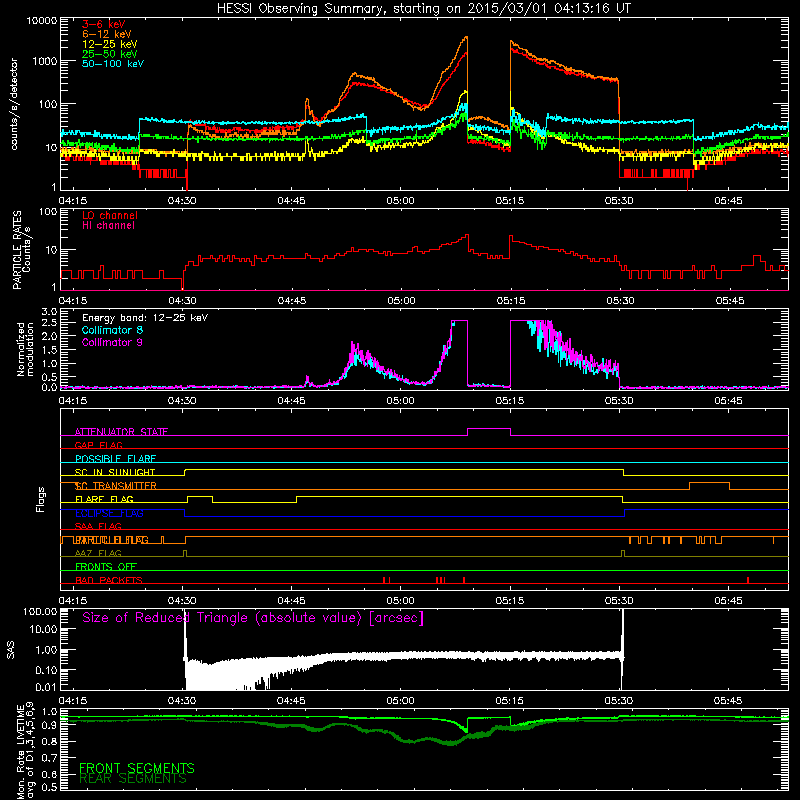The image size is (800, 800).
Task: Click the 'Energy band: 12-25 keV' label
Action: tap(144, 318)
